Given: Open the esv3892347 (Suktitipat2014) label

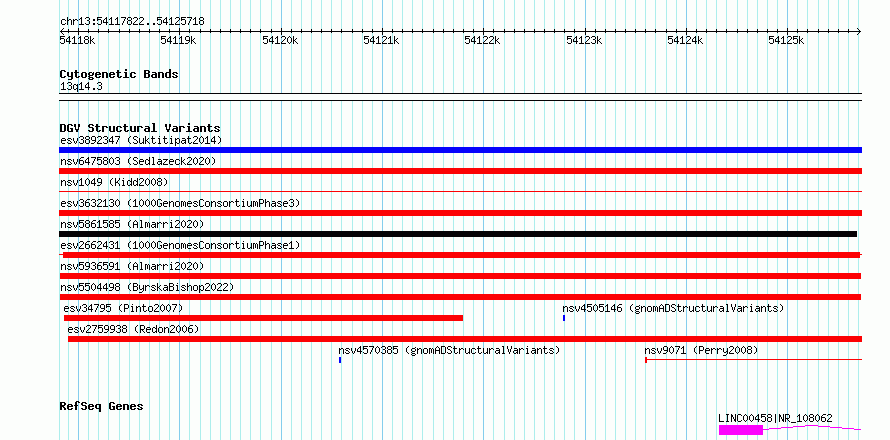Looking at the screenshot, I should click(x=141, y=140).
